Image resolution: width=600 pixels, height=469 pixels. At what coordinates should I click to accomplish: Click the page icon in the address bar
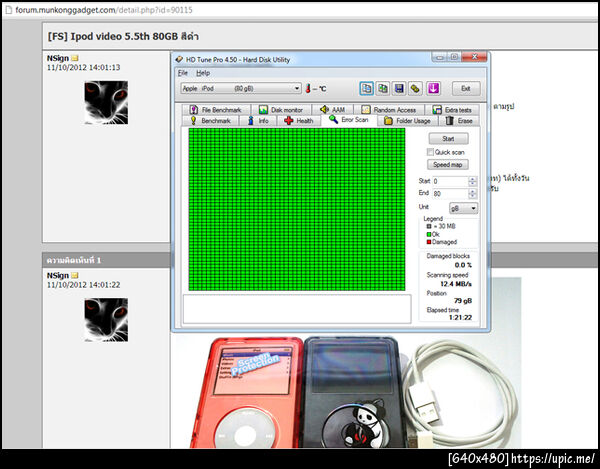click(8, 10)
